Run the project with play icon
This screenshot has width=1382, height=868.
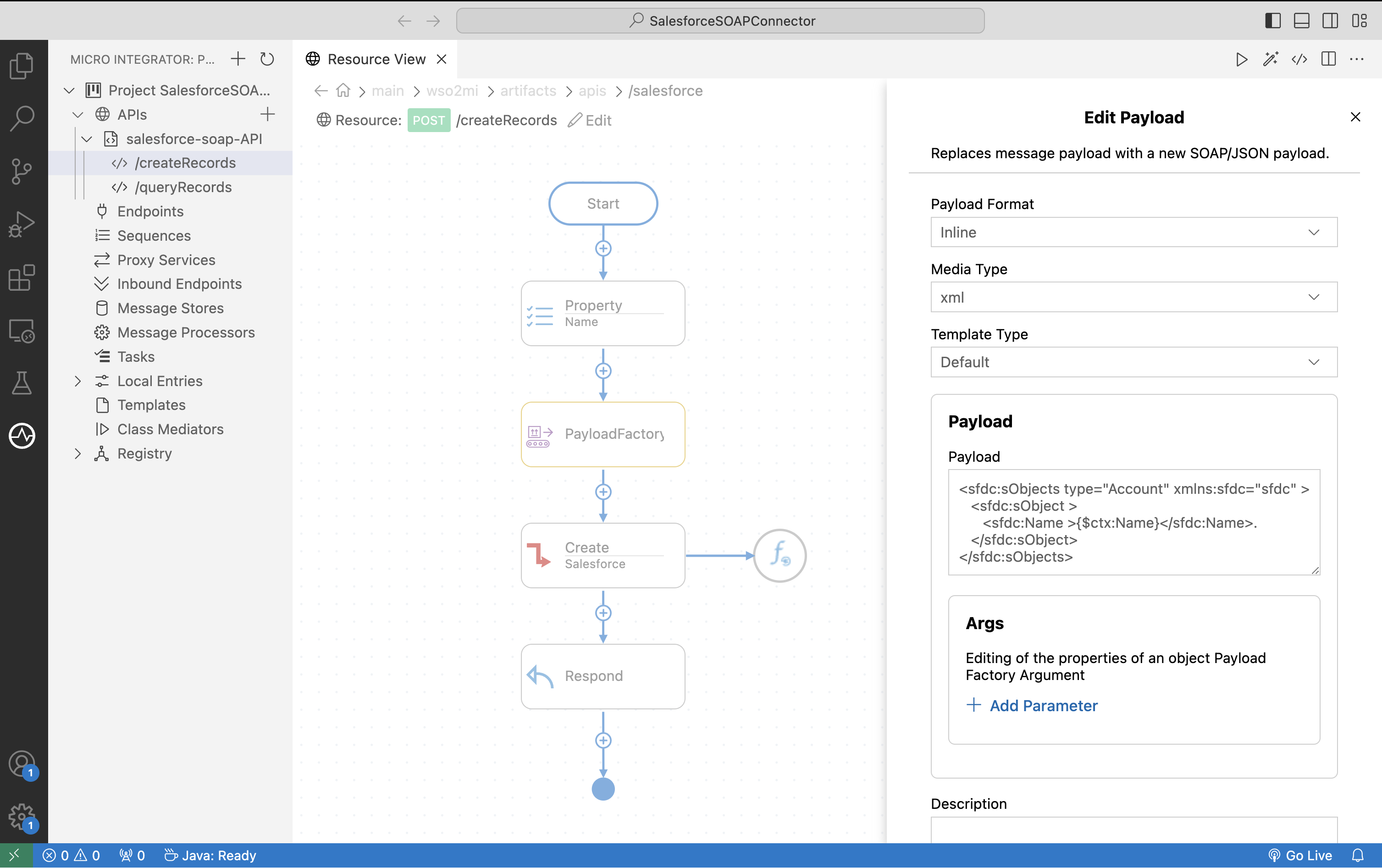[x=1241, y=59]
